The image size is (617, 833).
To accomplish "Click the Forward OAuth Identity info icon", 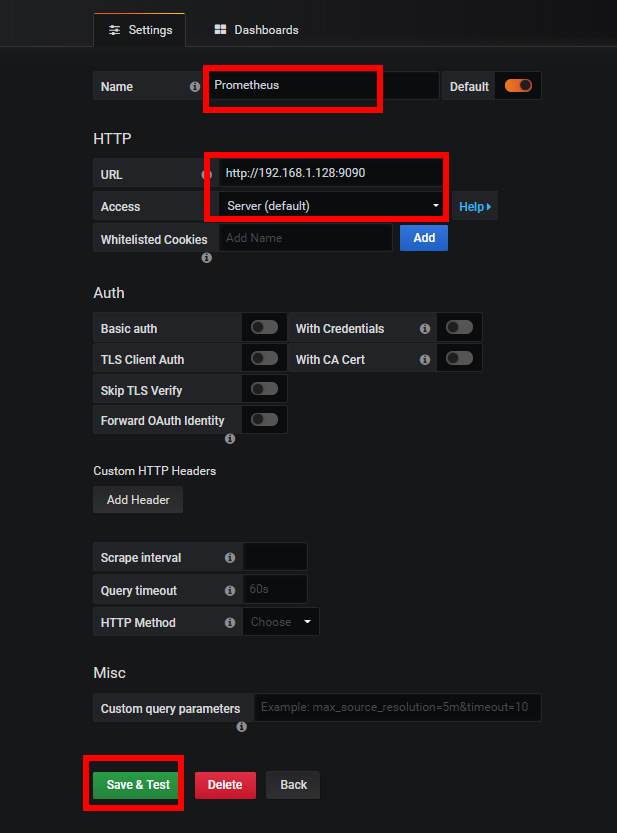I will click(230, 439).
